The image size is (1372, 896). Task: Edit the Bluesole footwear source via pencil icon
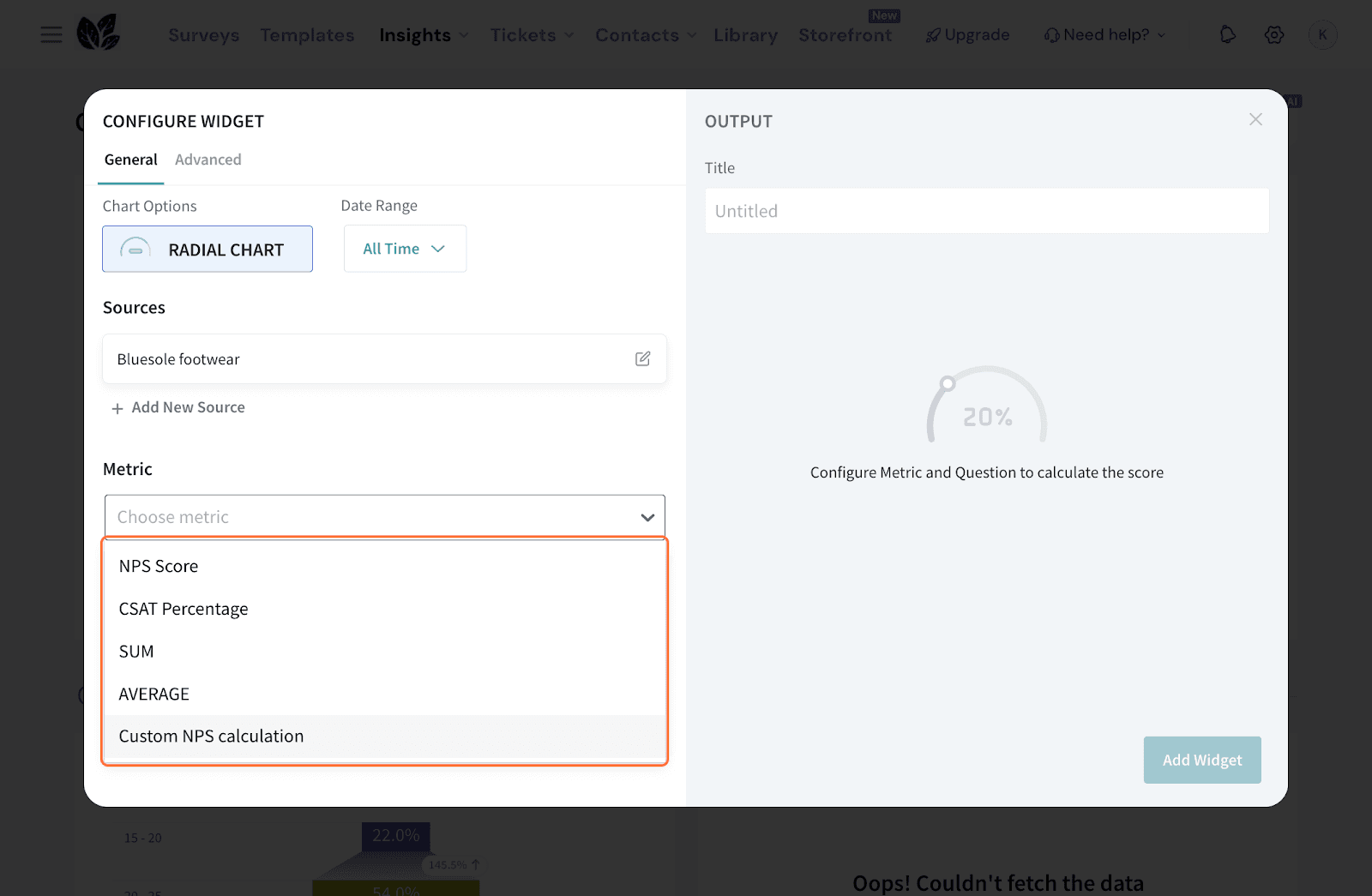pyautogui.click(x=642, y=358)
